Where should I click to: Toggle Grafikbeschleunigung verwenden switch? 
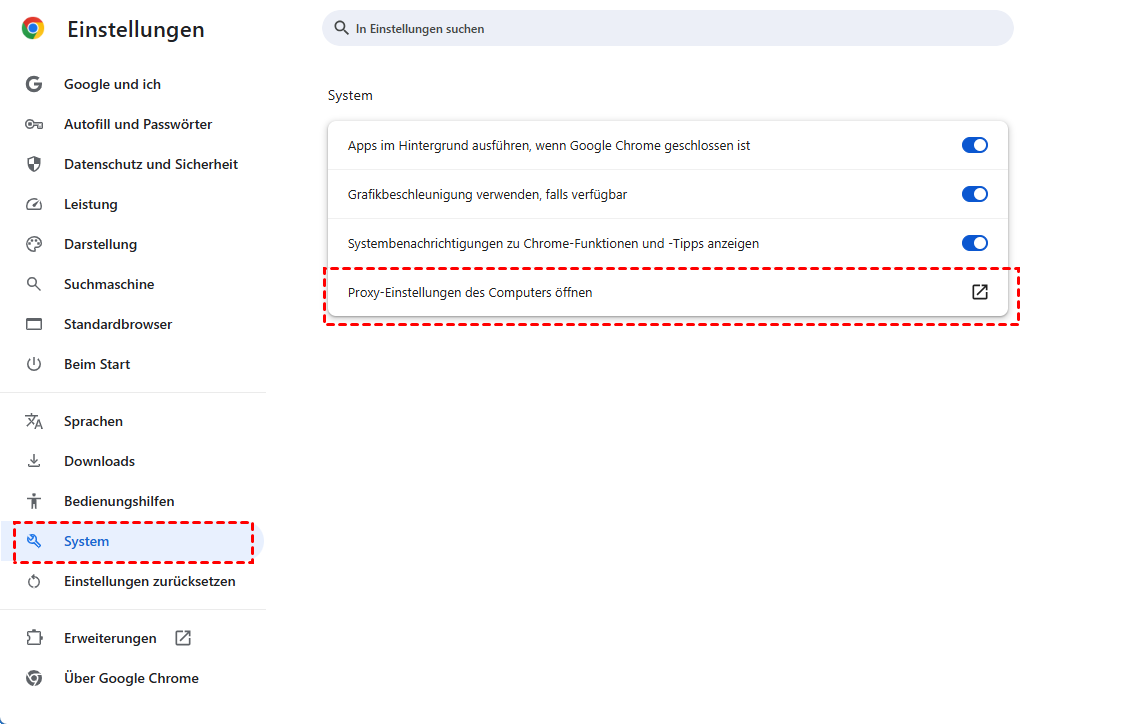[x=974, y=194]
